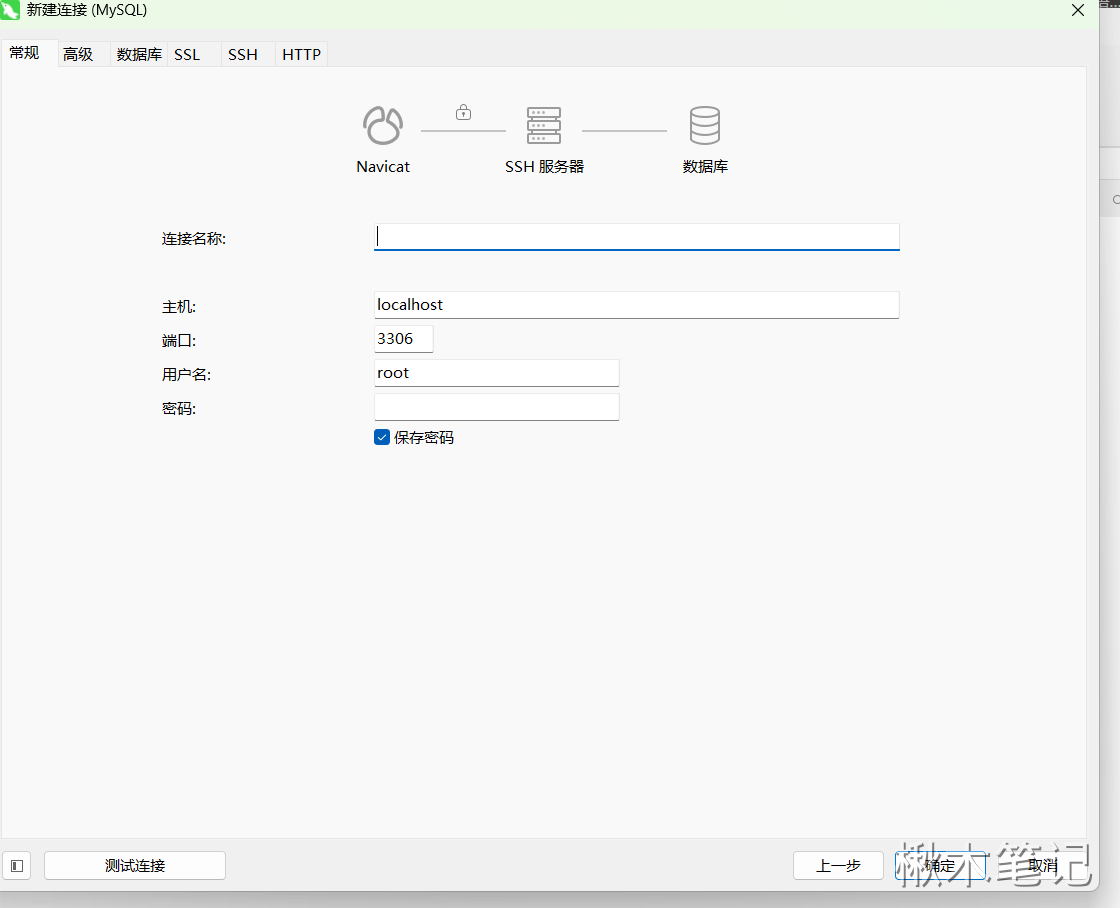
Task: Close the 新建连接 dialog
Action: (1078, 10)
